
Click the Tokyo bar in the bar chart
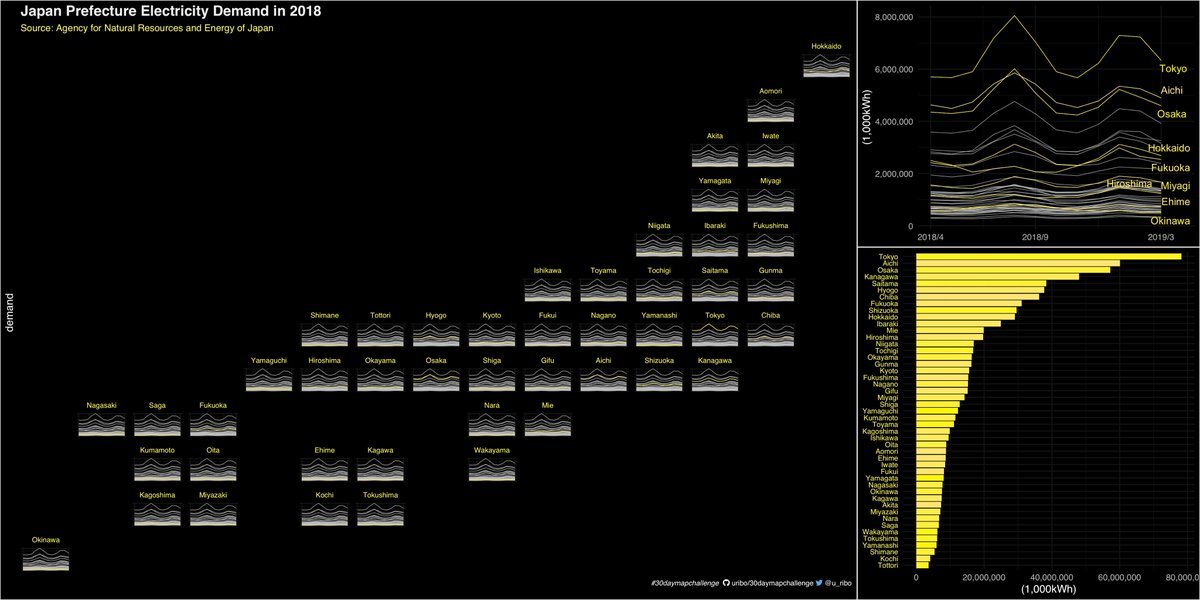coord(1048,256)
